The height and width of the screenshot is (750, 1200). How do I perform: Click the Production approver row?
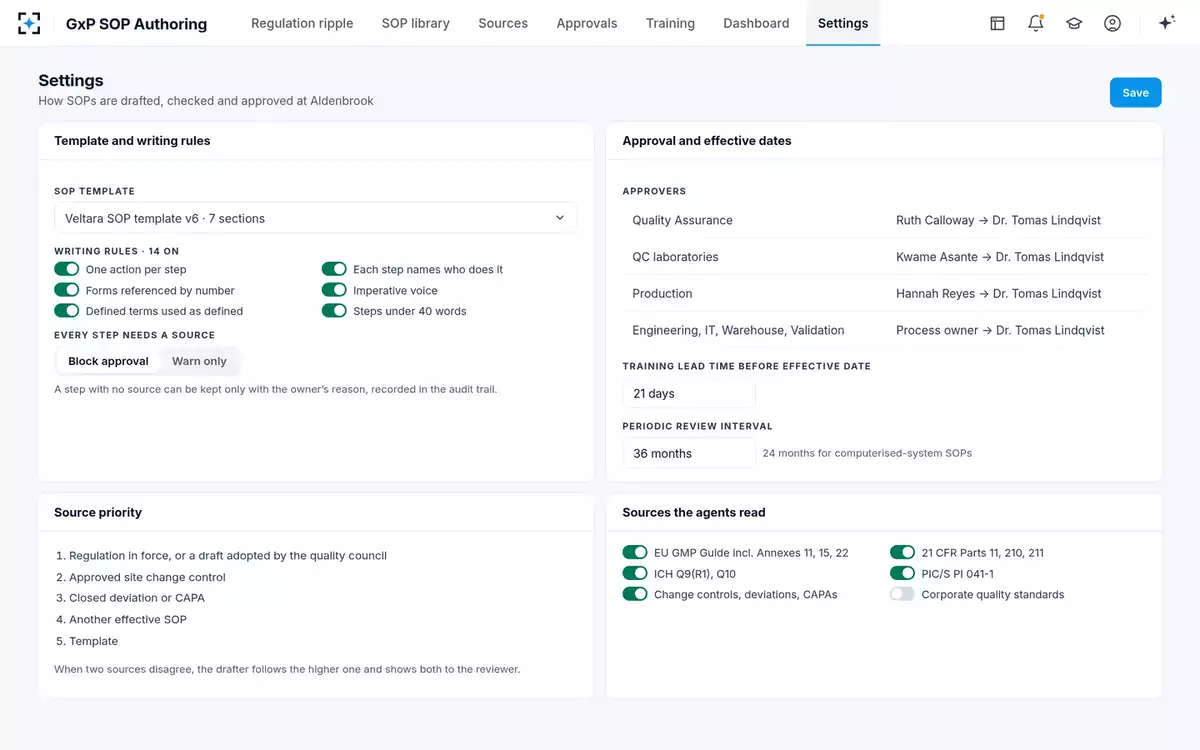(884, 293)
